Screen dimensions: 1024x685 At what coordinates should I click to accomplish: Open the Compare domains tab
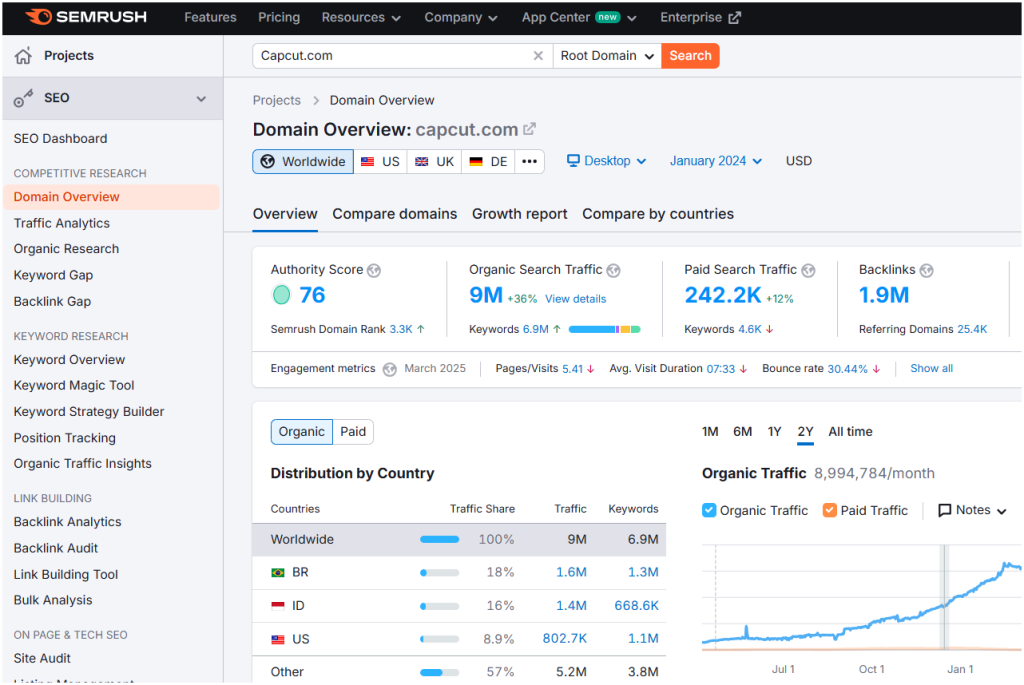click(x=394, y=214)
